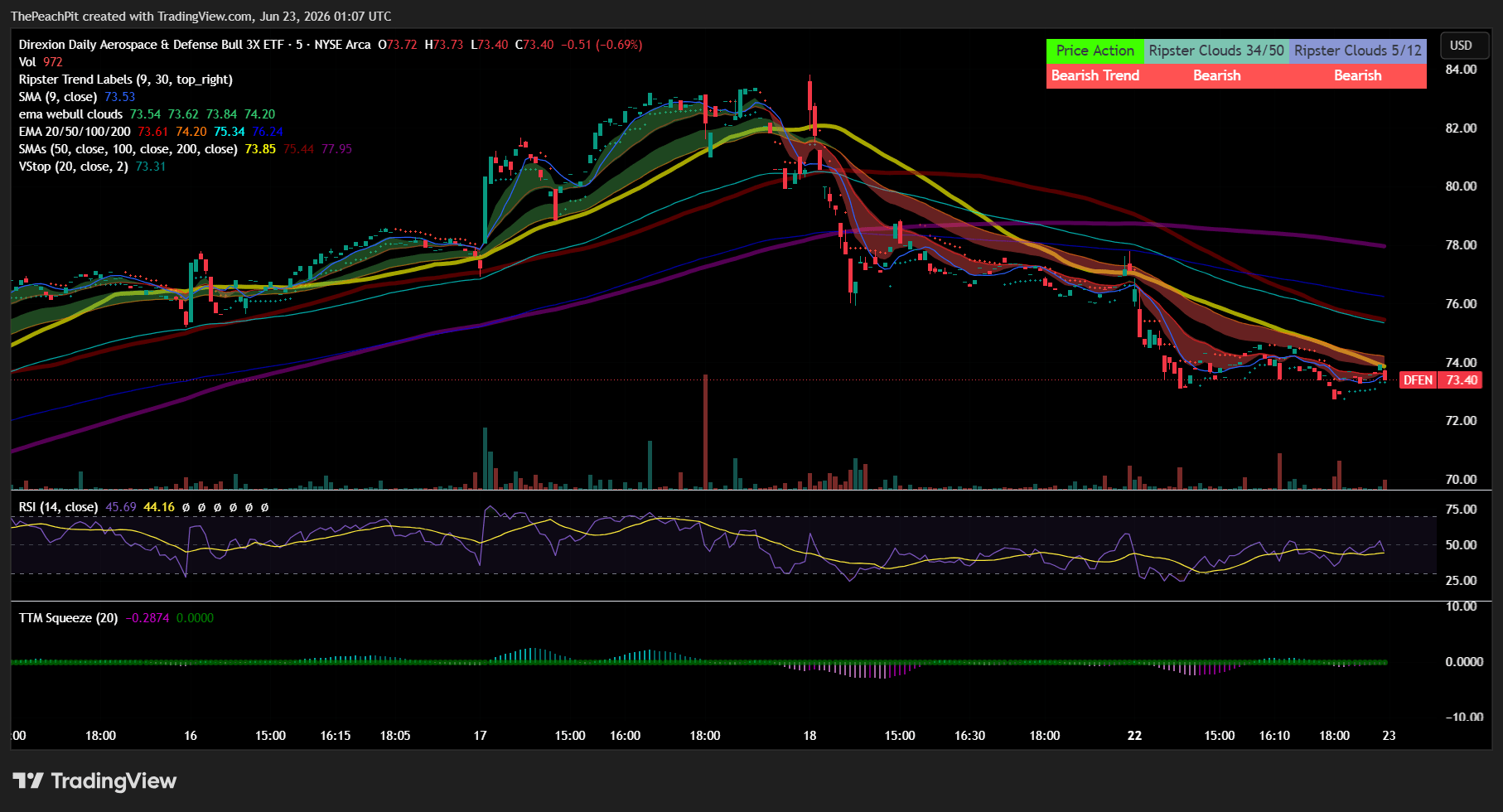Click the Ripster Clouds 34/50 header

tap(1215, 51)
